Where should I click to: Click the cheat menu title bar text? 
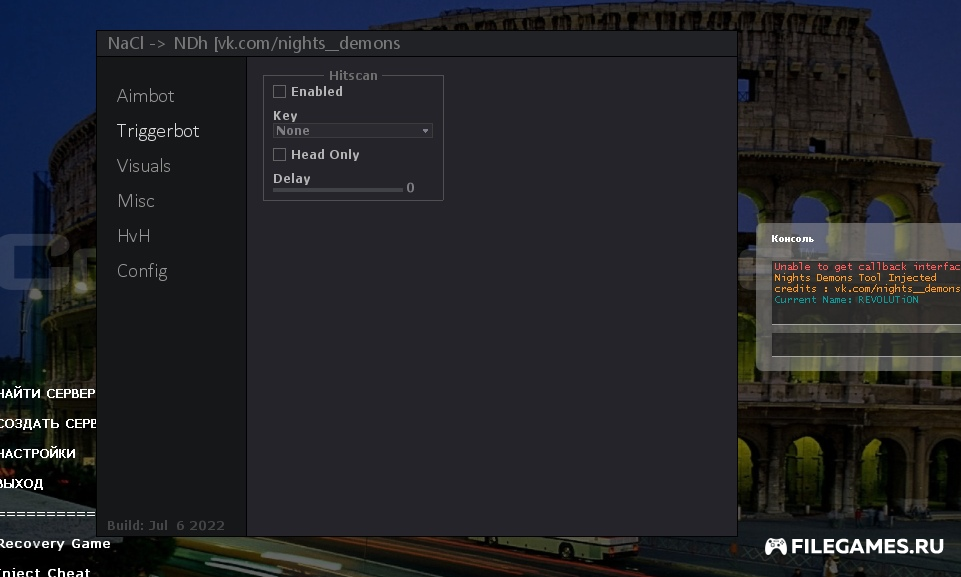pos(254,44)
